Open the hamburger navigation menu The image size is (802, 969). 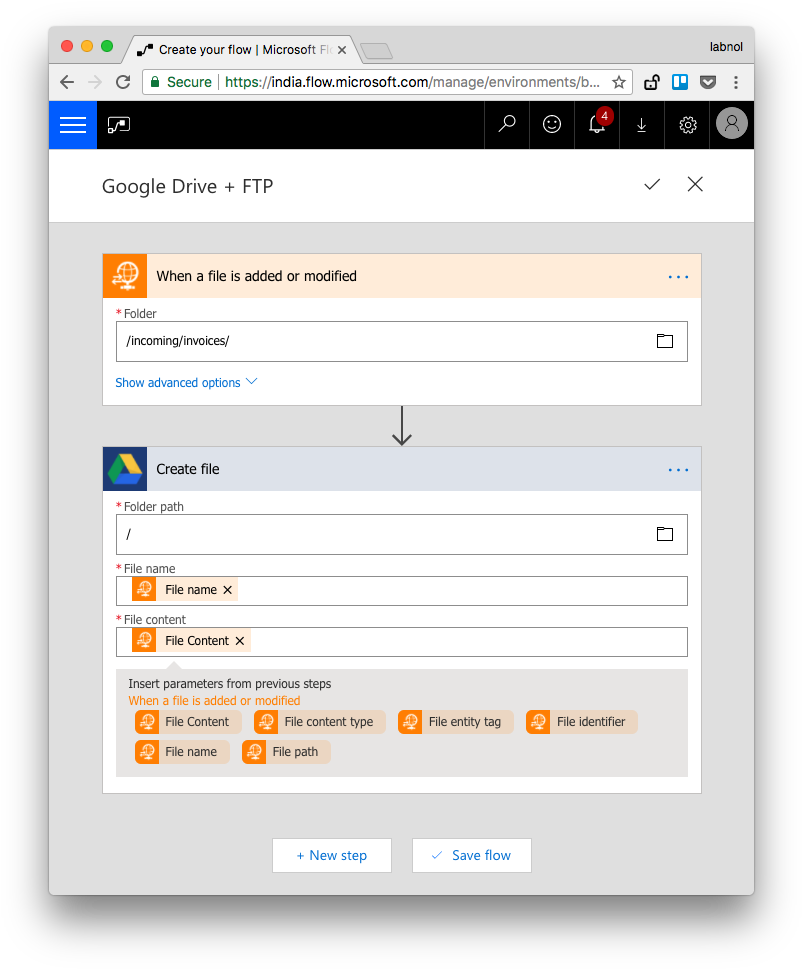click(73, 125)
